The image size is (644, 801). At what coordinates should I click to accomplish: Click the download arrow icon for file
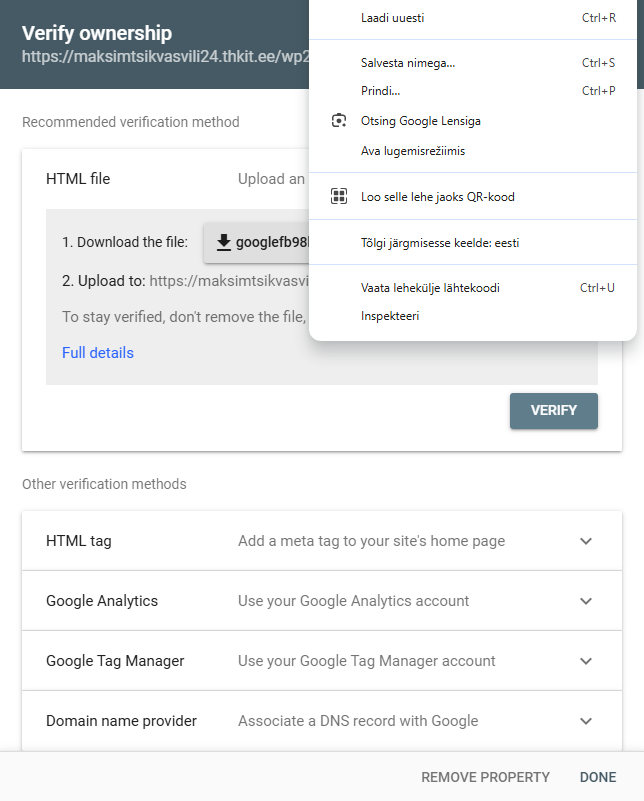point(224,242)
